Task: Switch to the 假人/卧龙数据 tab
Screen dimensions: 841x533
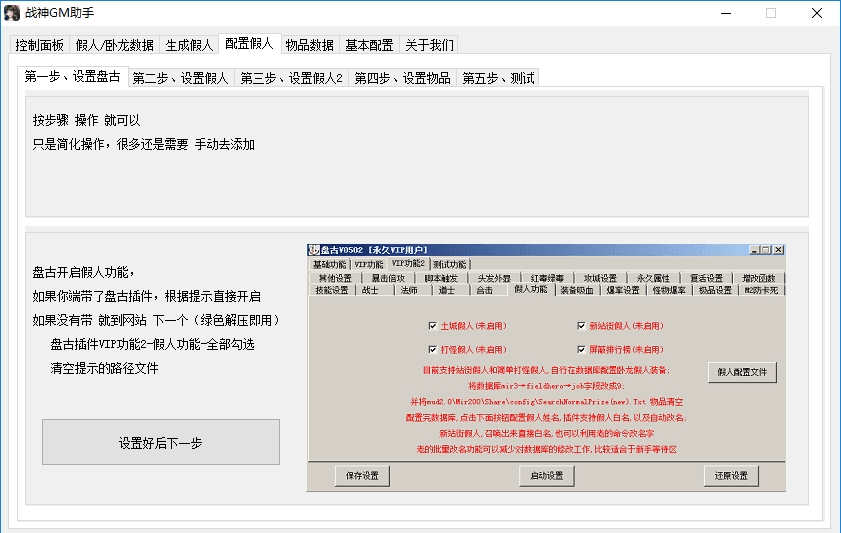Action: (x=115, y=45)
